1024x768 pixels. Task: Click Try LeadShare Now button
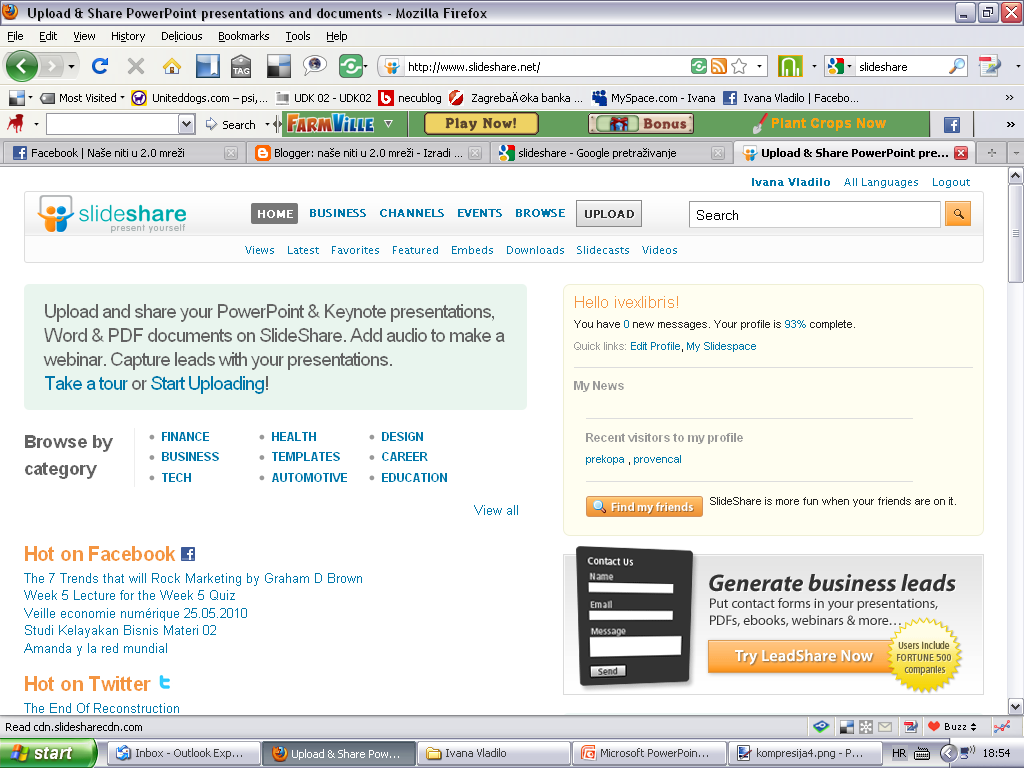pyautogui.click(x=803, y=656)
